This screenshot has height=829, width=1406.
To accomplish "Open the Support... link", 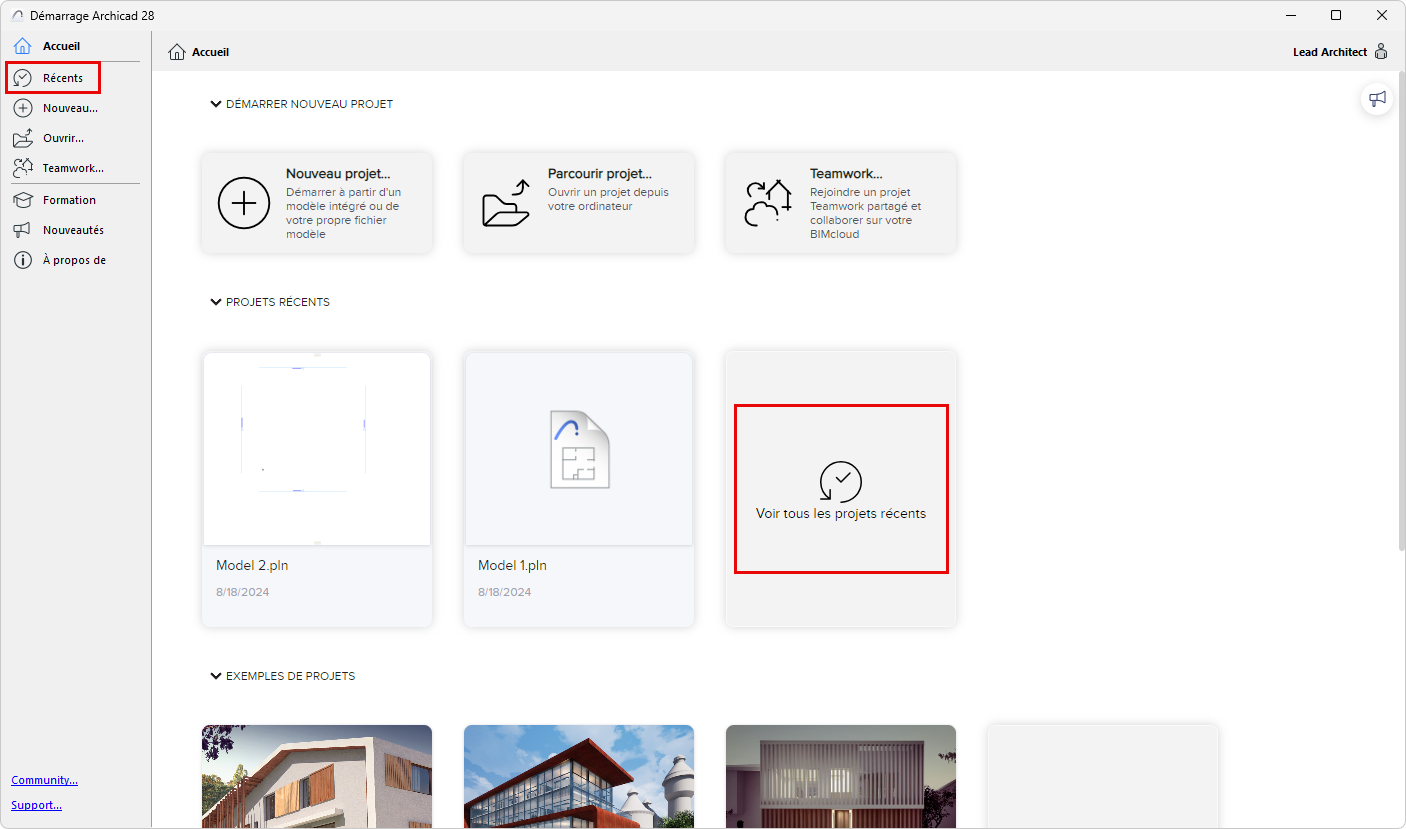I will (x=36, y=804).
